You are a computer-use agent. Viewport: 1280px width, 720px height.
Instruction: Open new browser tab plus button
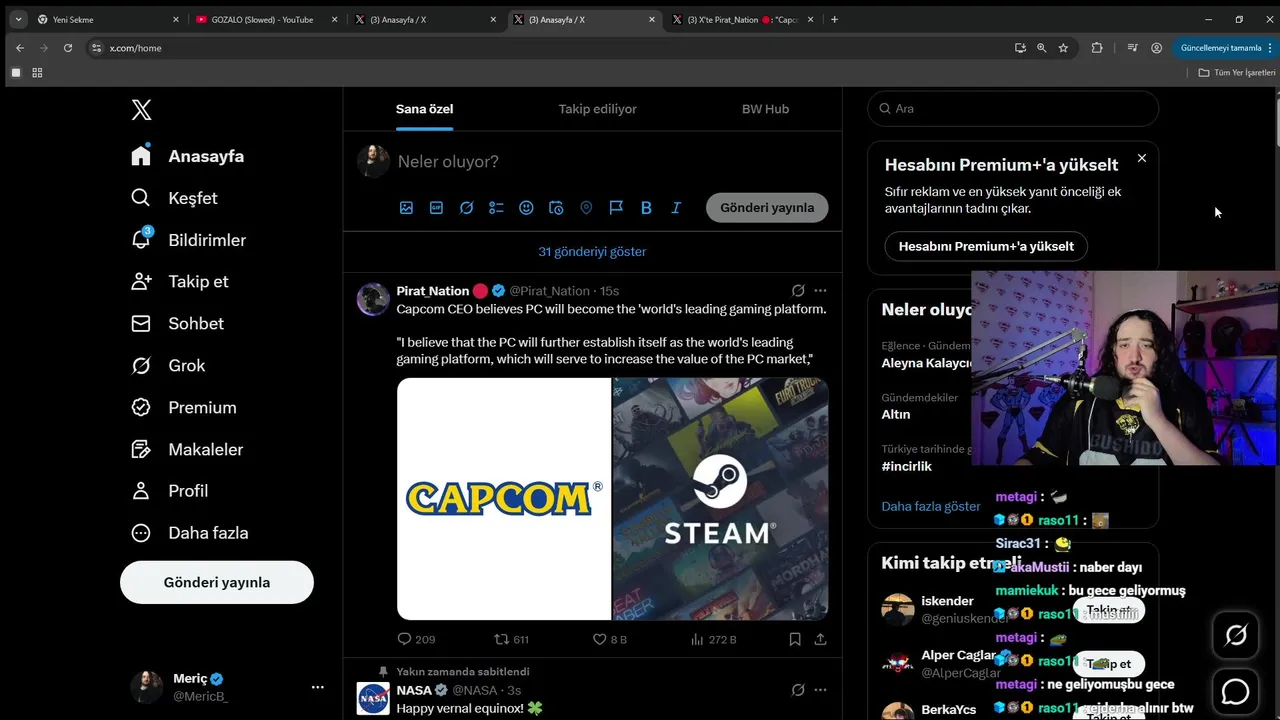[835, 19]
